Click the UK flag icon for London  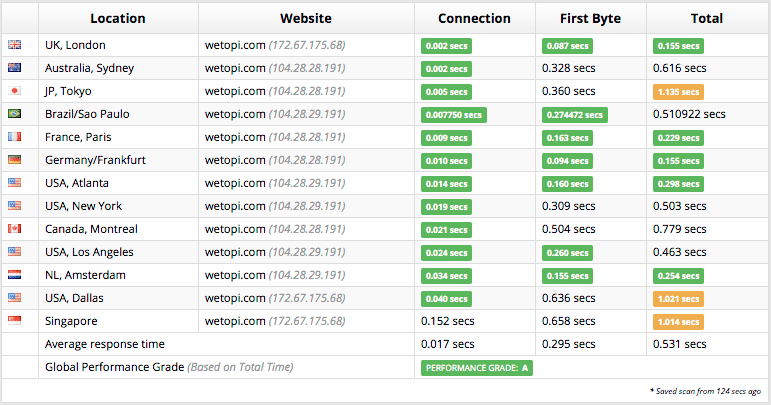15,45
